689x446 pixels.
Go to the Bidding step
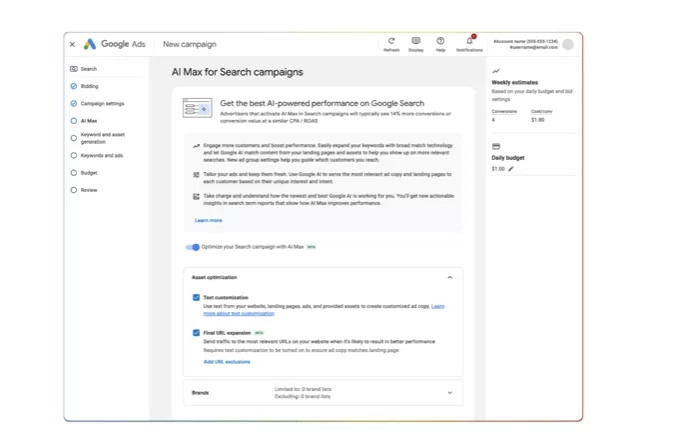90,86
